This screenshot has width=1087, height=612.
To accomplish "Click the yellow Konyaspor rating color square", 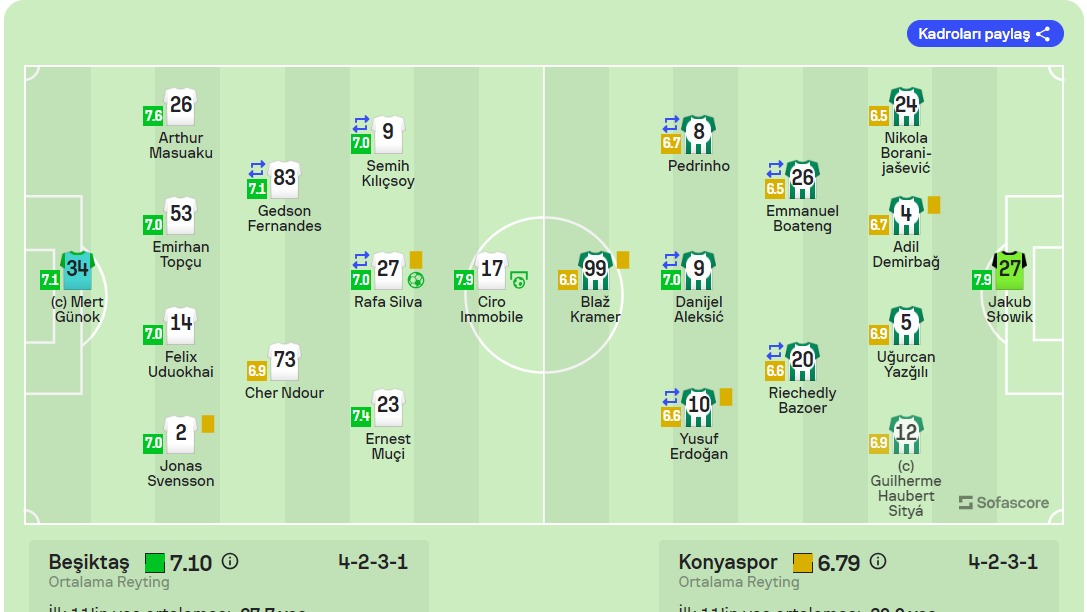I will point(803,563).
